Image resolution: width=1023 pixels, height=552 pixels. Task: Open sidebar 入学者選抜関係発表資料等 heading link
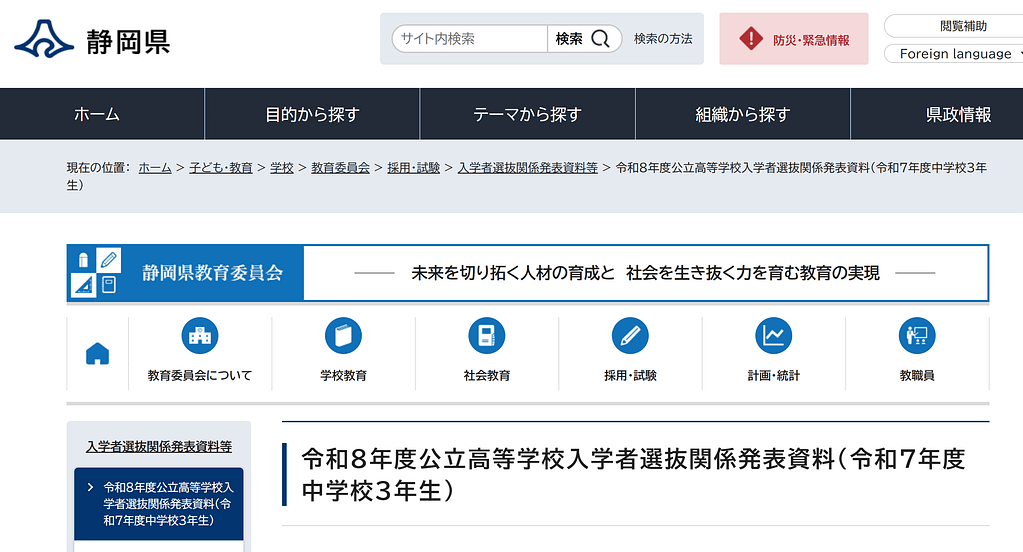click(x=159, y=446)
